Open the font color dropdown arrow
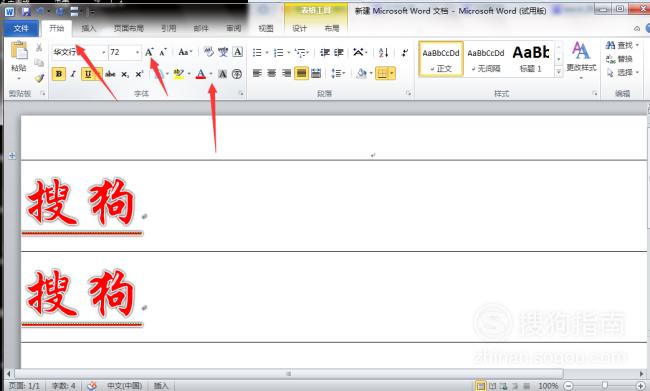The width and height of the screenshot is (650, 391). (x=211, y=74)
